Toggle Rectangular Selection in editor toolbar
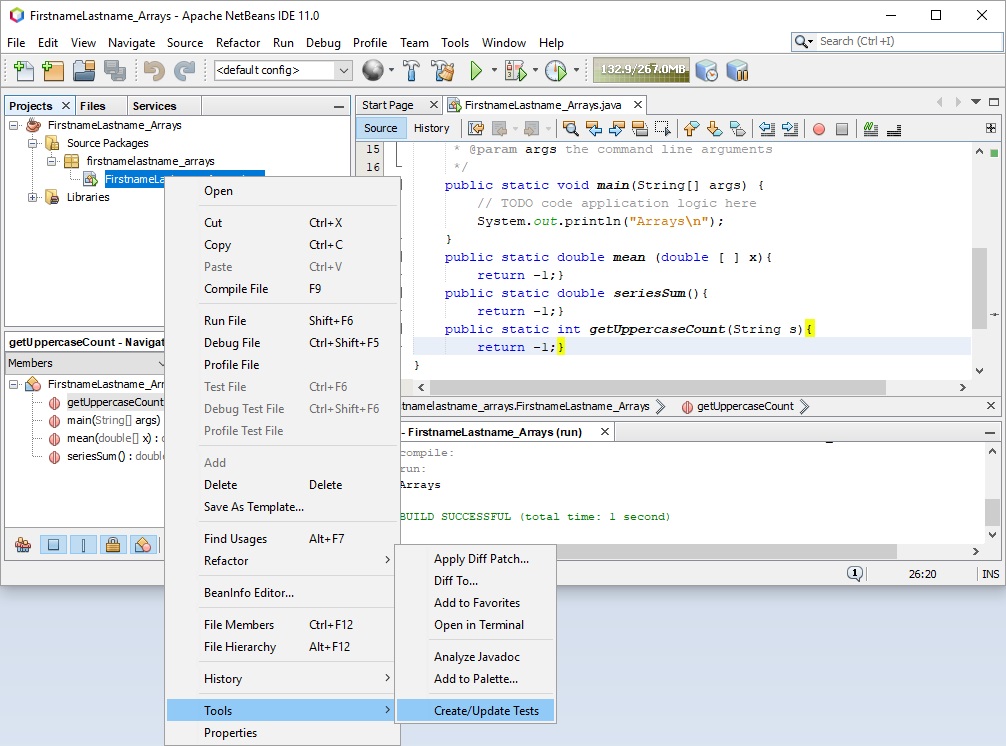The height and width of the screenshot is (746, 1006). (663, 129)
